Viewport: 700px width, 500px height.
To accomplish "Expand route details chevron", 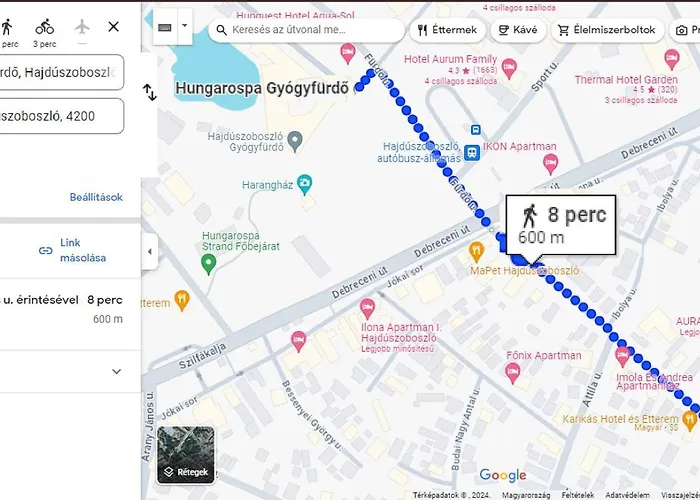I will tap(117, 371).
